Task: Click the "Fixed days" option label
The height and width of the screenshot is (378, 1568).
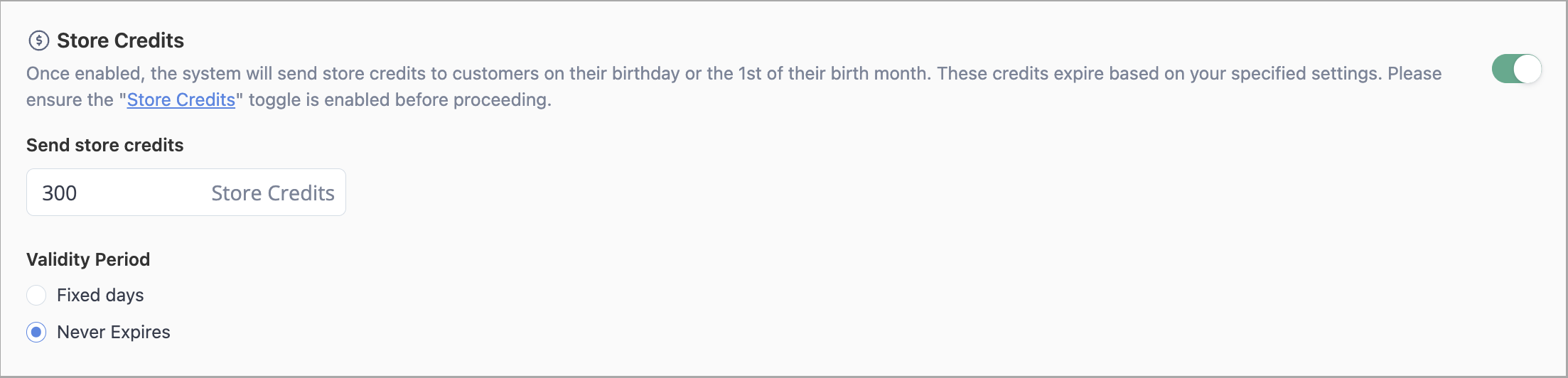Action: point(100,295)
